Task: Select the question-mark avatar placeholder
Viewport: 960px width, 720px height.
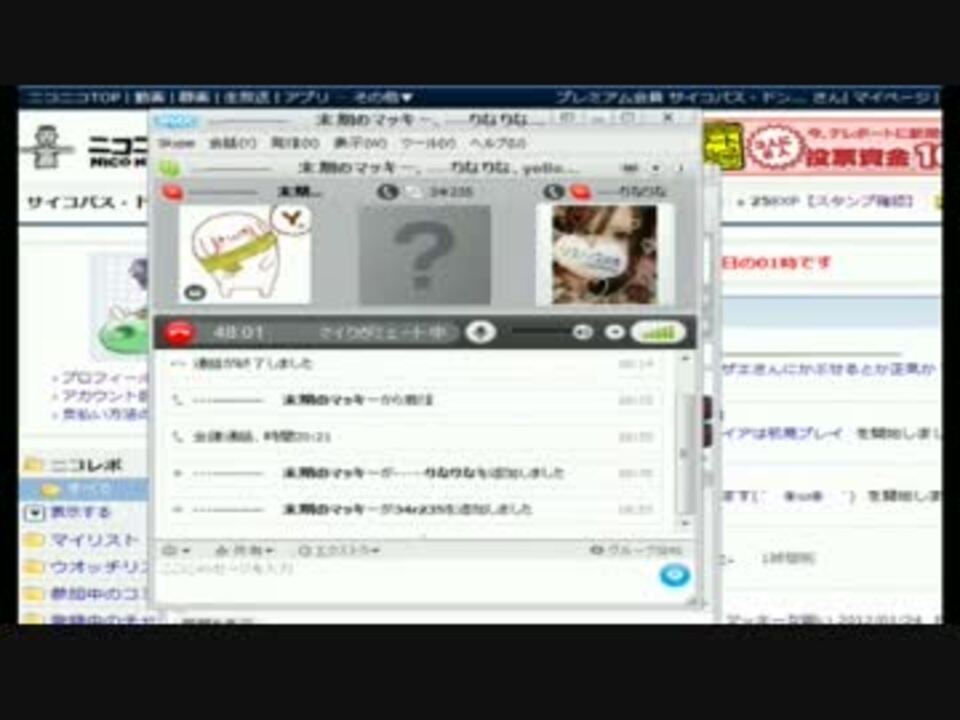Action: [x=424, y=255]
